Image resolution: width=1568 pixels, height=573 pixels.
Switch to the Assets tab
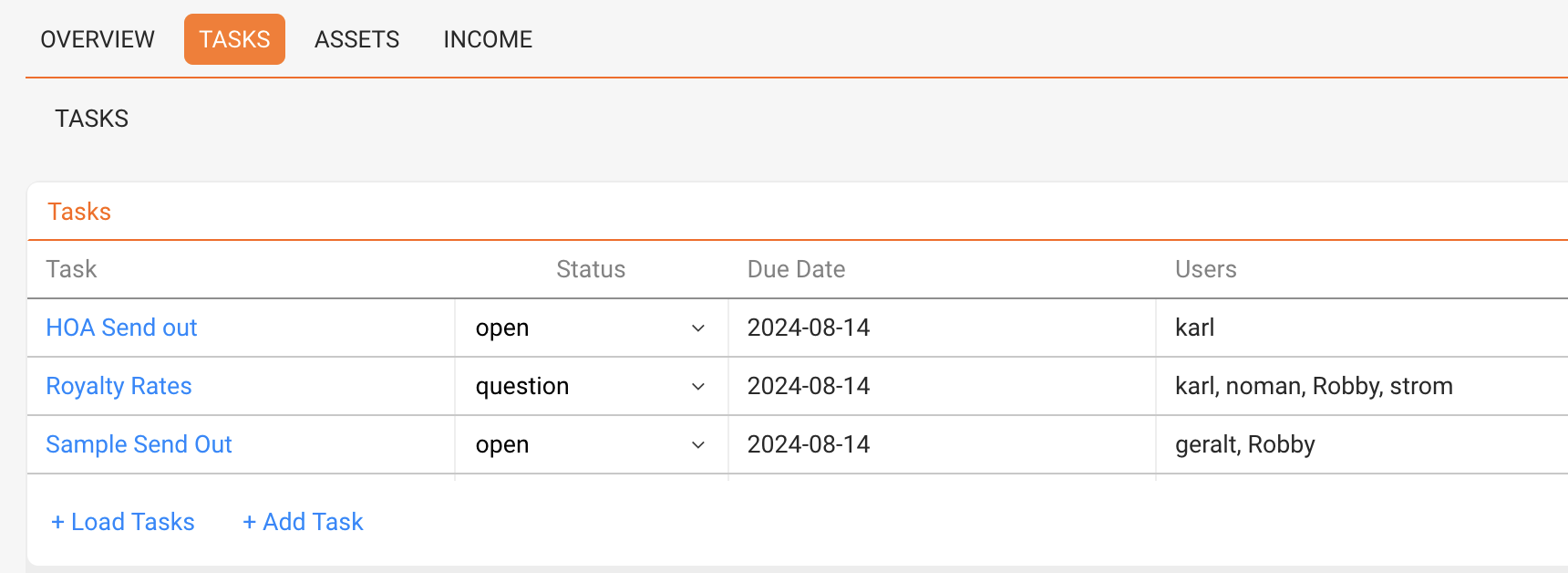[x=356, y=39]
